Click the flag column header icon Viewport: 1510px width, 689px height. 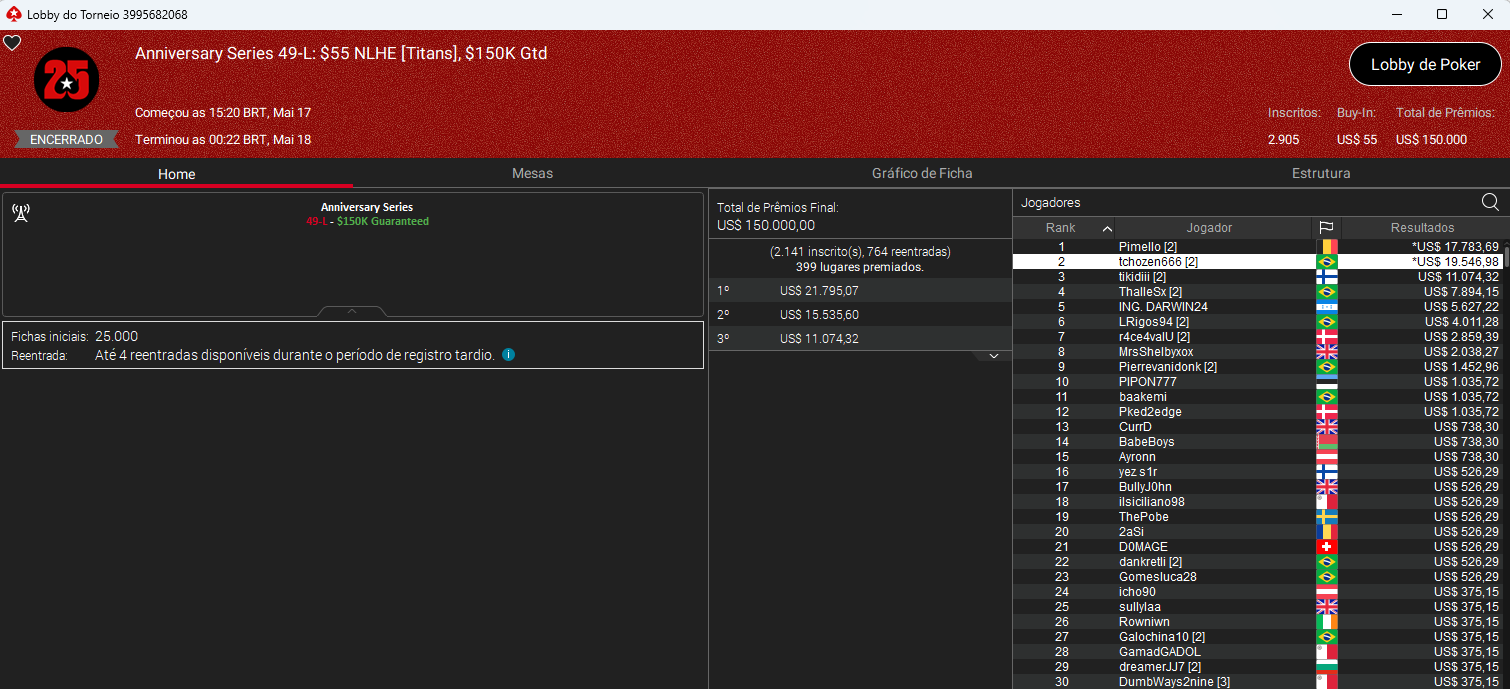point(1326,228)
